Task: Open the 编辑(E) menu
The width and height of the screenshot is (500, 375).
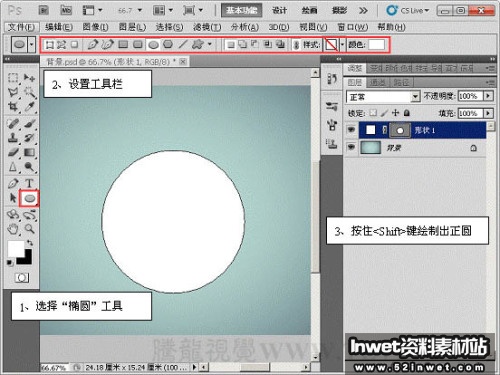Action: tap(59, 27)
